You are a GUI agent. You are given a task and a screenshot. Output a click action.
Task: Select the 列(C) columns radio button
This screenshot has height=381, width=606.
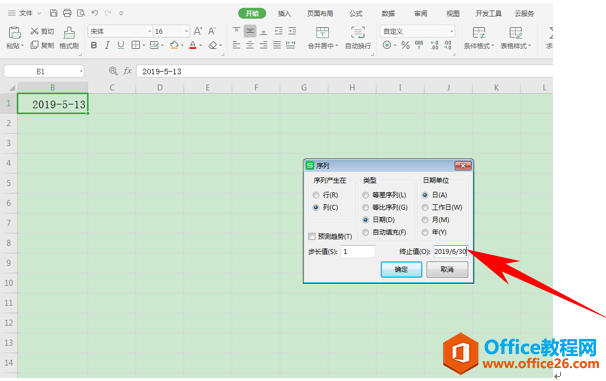pos(316,208)
